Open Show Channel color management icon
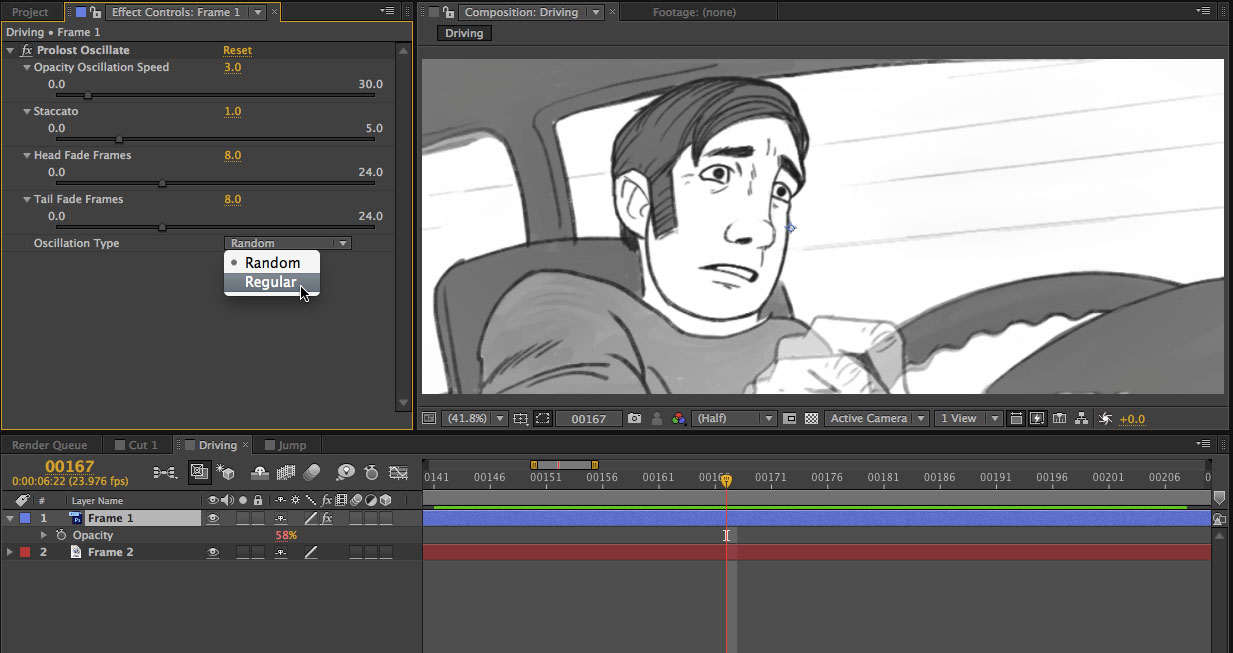 click(x=679, y=419)
